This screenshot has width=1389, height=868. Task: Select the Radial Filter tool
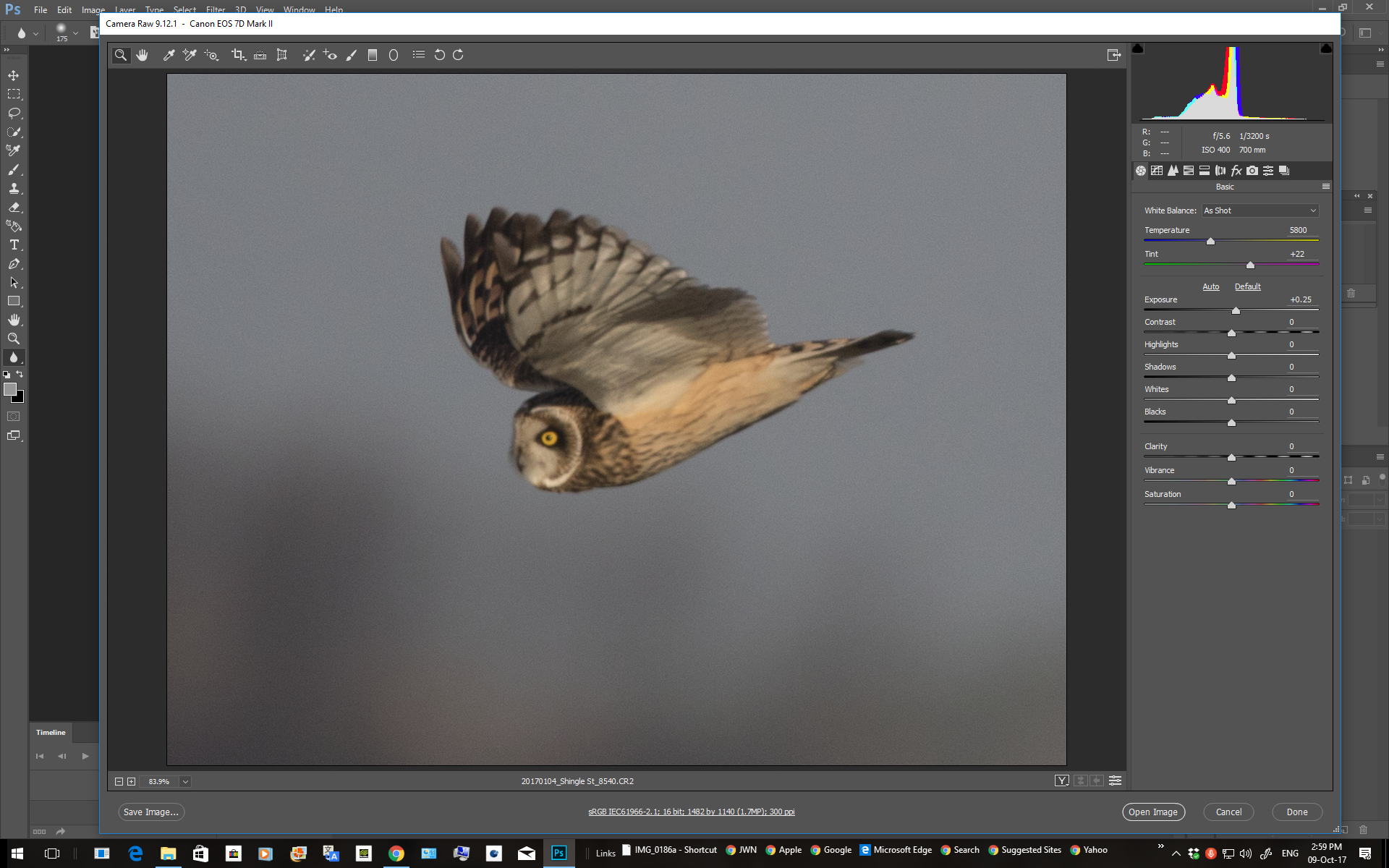click(x=394, y=55)
